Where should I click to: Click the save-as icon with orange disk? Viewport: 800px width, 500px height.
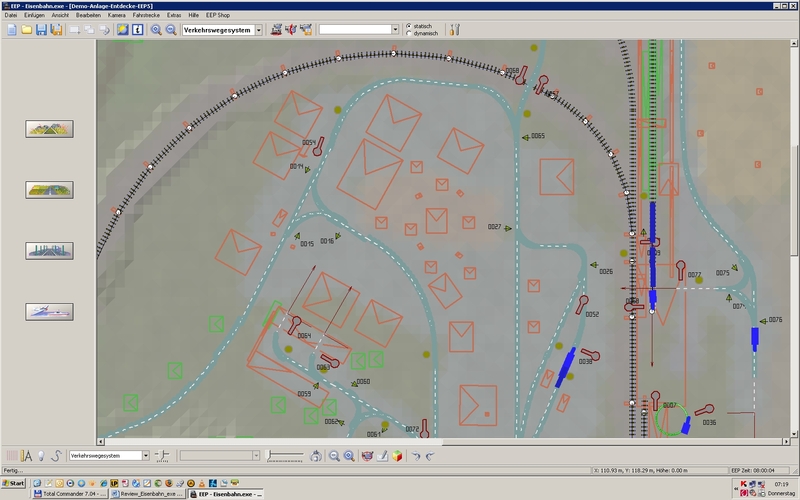(x=56, y=30)
